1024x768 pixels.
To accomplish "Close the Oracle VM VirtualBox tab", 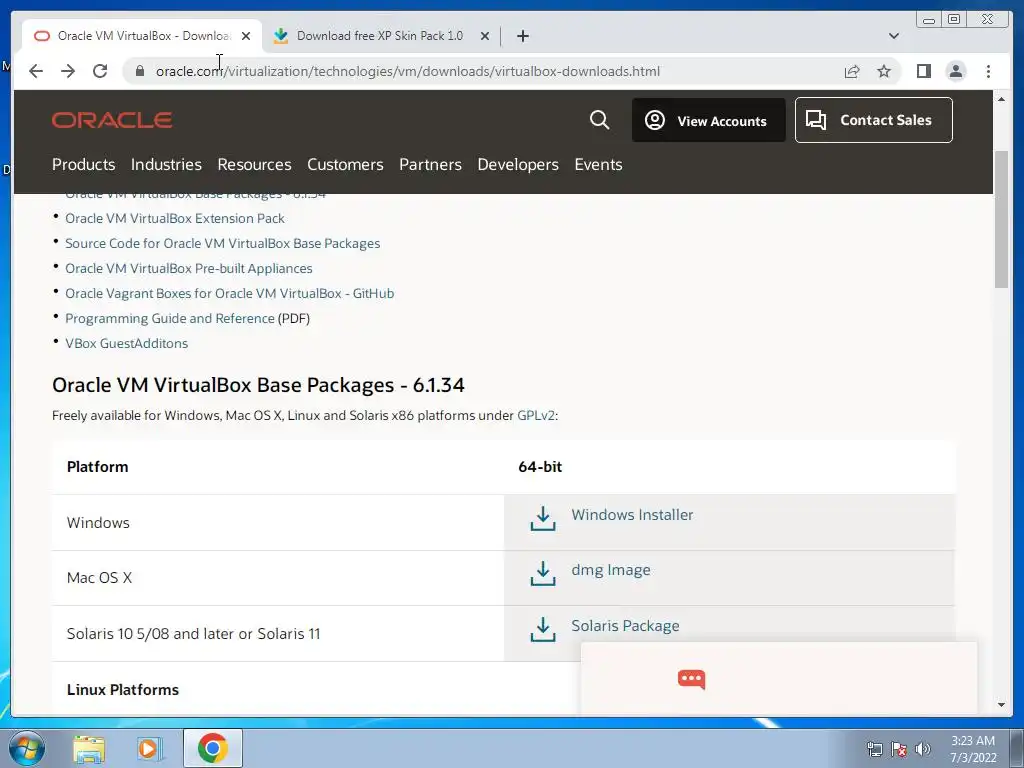I will [246, 36].
